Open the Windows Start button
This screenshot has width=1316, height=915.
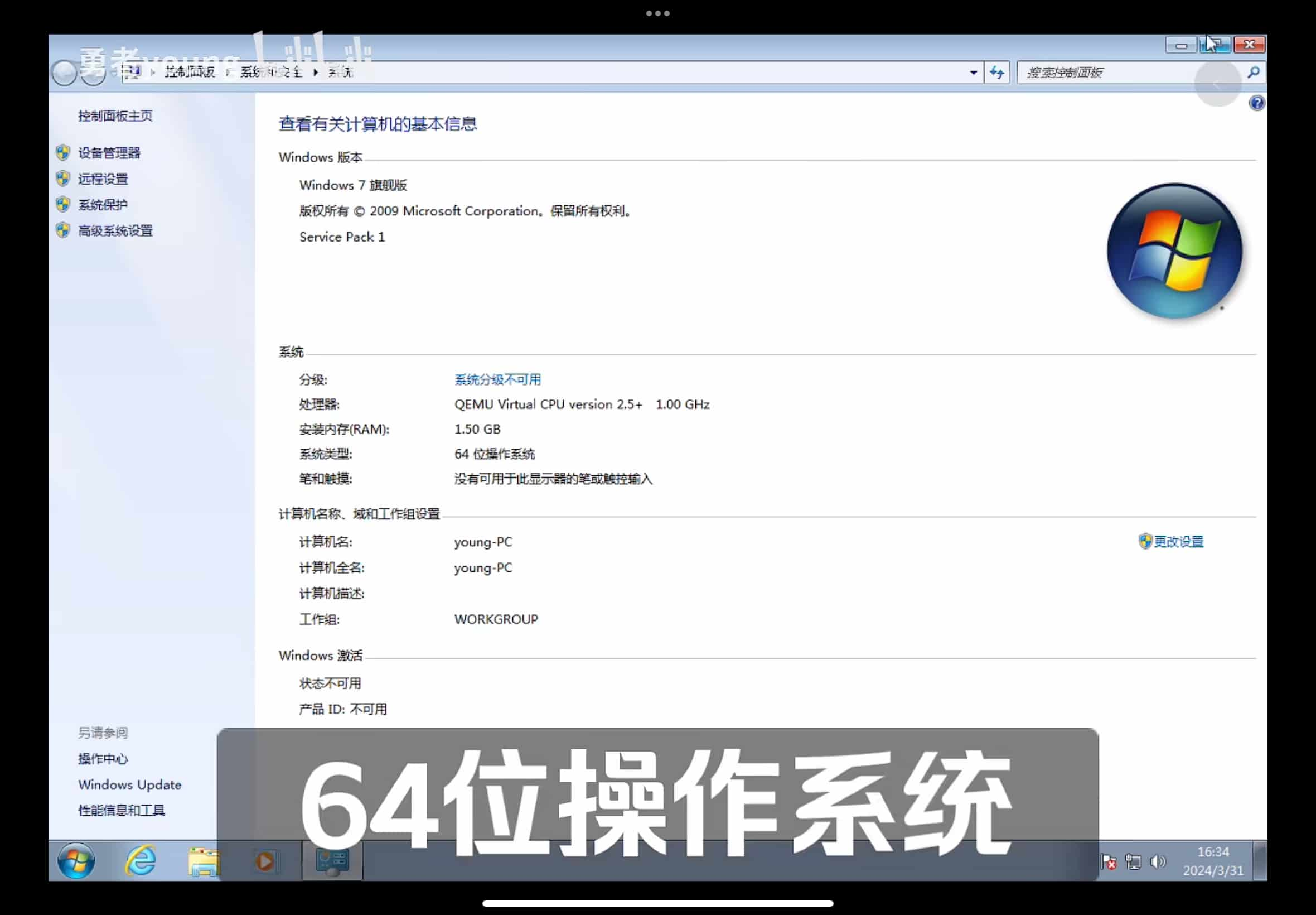76,861
